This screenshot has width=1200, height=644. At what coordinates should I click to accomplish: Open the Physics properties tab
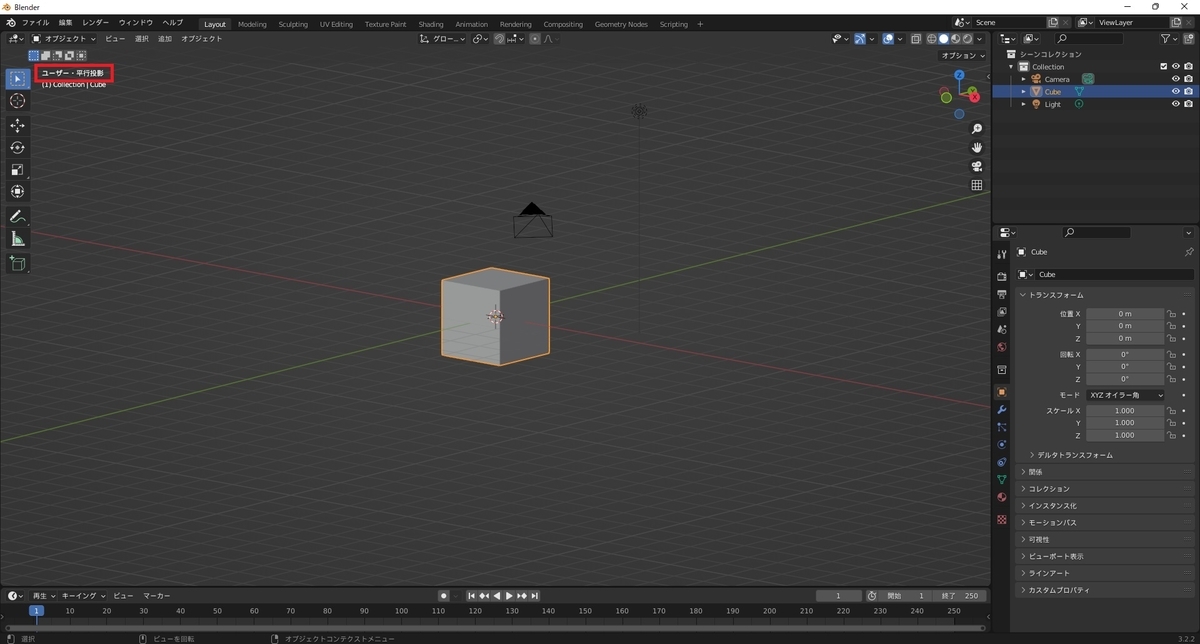coord(1001,445)
